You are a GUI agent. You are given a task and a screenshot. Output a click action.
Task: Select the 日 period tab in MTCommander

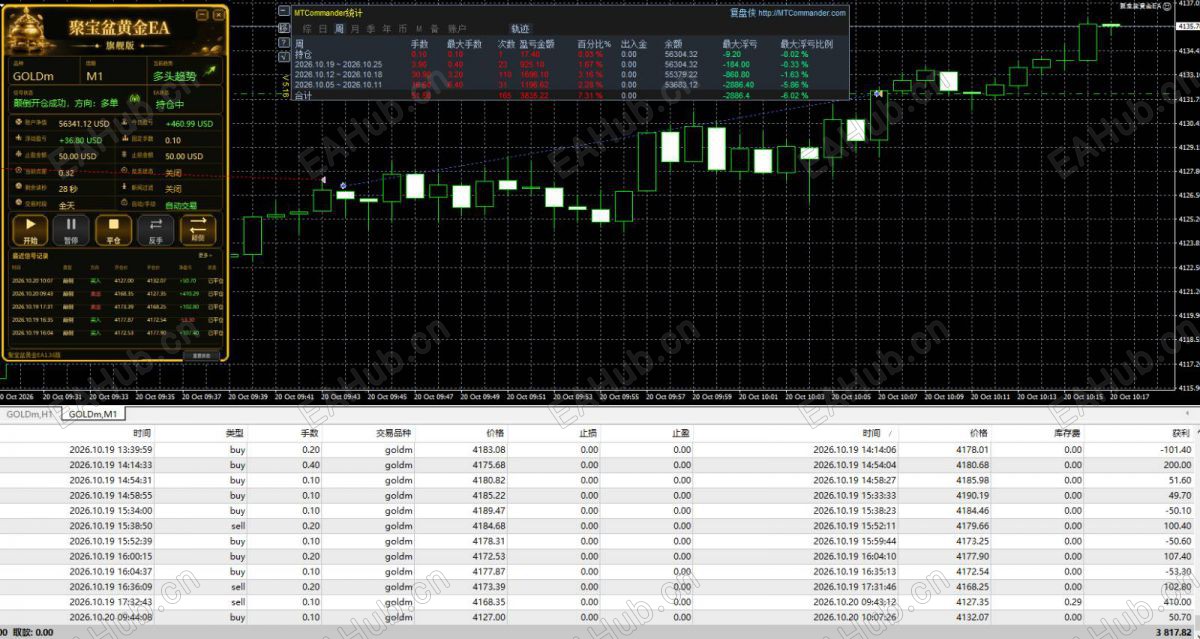323,29
